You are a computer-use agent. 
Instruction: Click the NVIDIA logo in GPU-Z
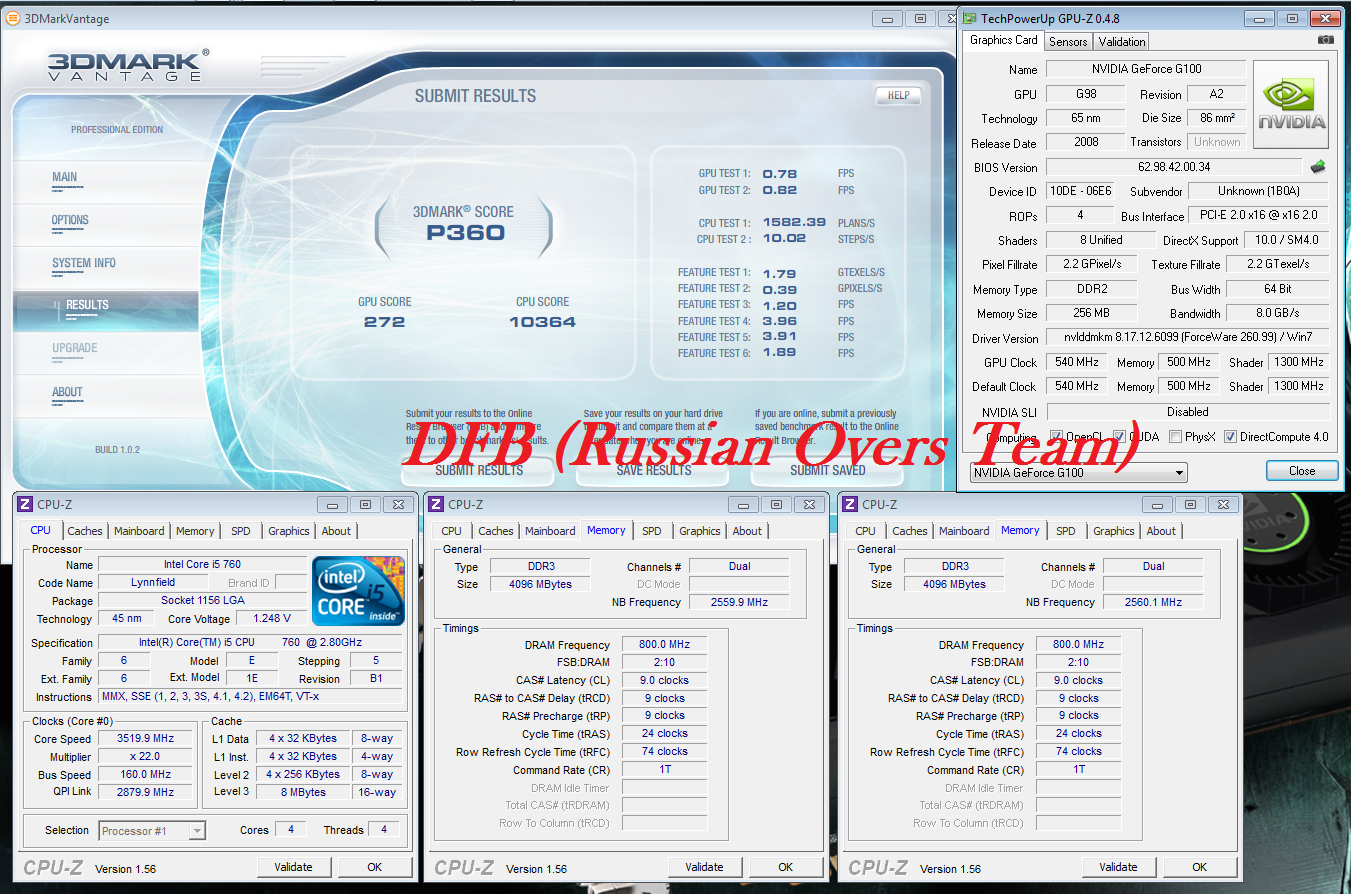(1291, 105)
